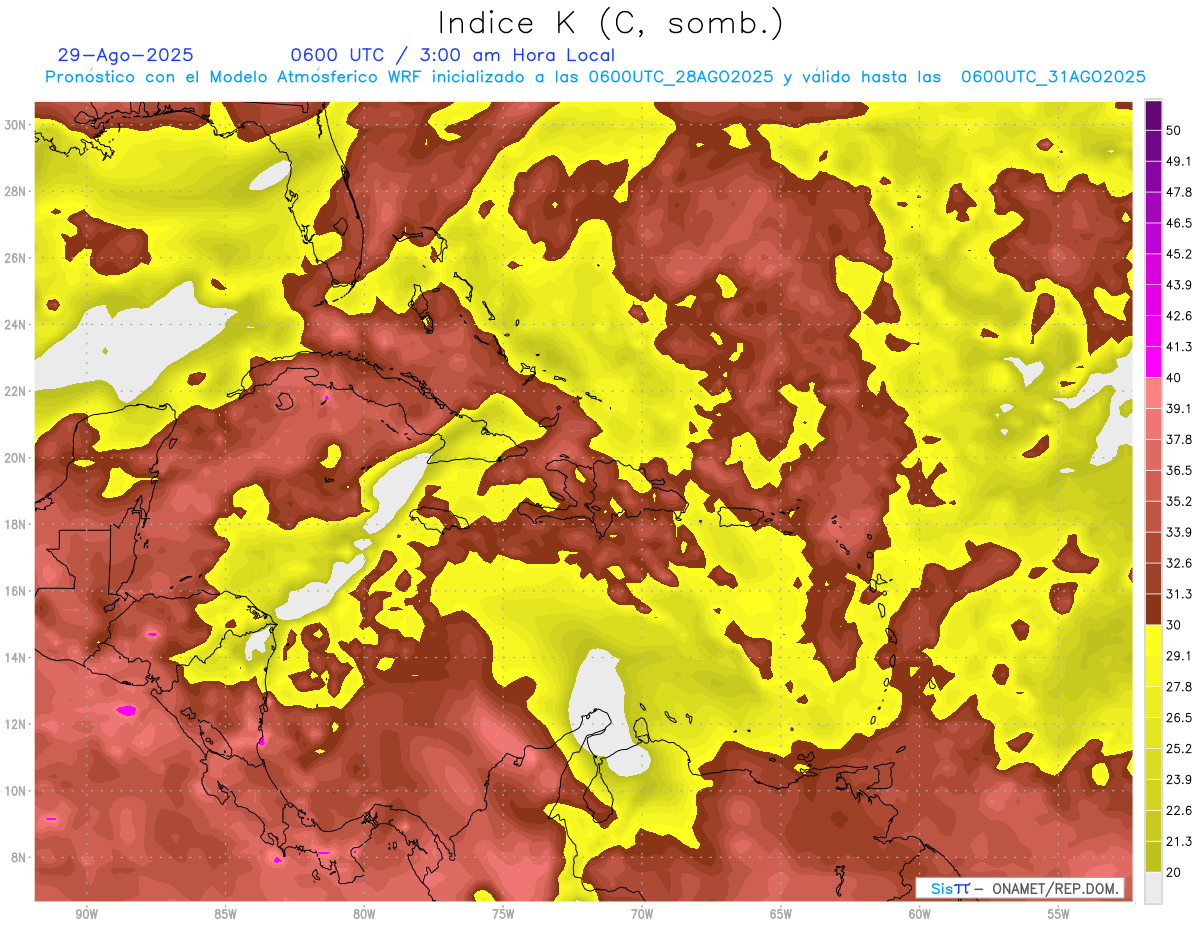The image size is (1200, 927).
Task: Click the "Pronóstico con el Modelo Atmosférico WRF" line
Action: pos(595,77)
